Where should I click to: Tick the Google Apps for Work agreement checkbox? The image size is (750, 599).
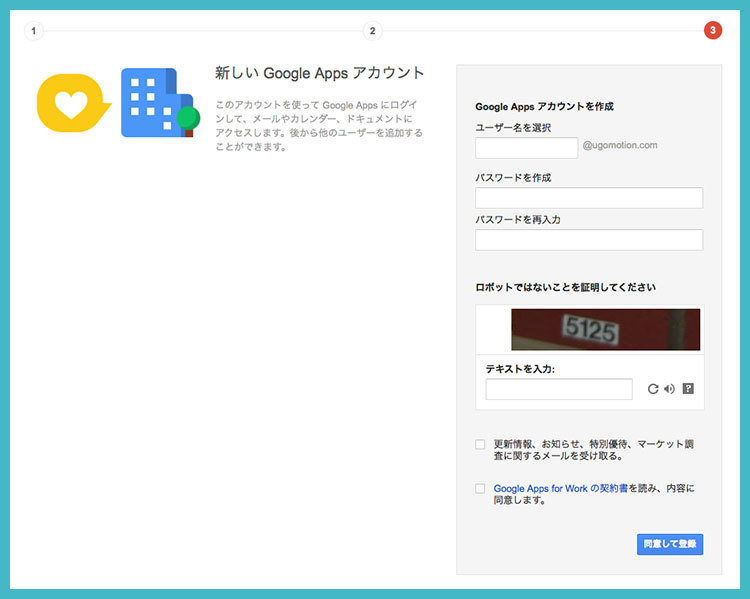[480, 488]
